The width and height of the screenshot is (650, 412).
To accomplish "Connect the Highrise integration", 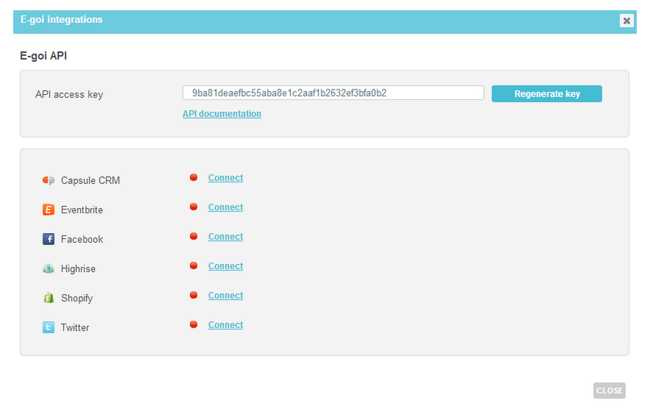I will [226, 266].
